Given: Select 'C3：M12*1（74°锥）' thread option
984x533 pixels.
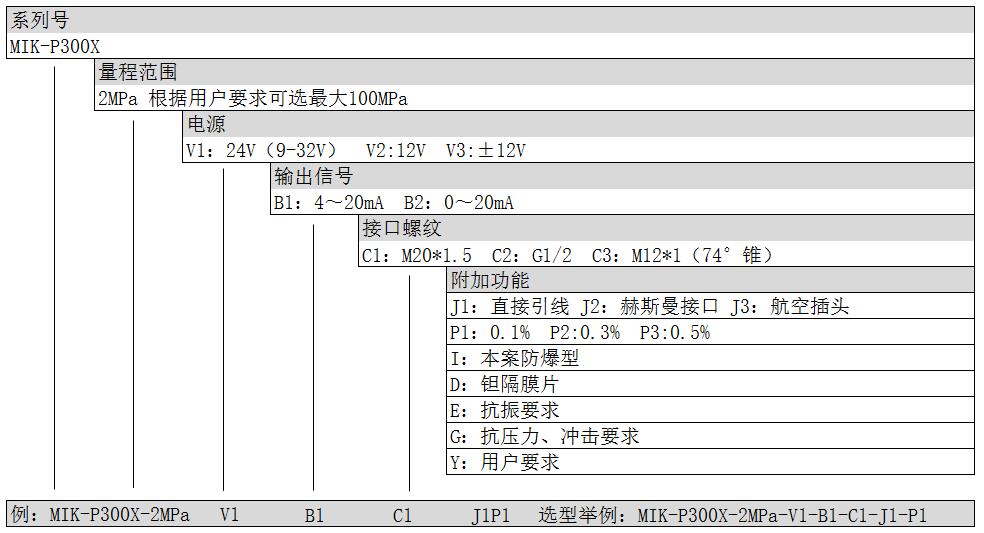Looking at the screenshot, I should pos(683,256).
